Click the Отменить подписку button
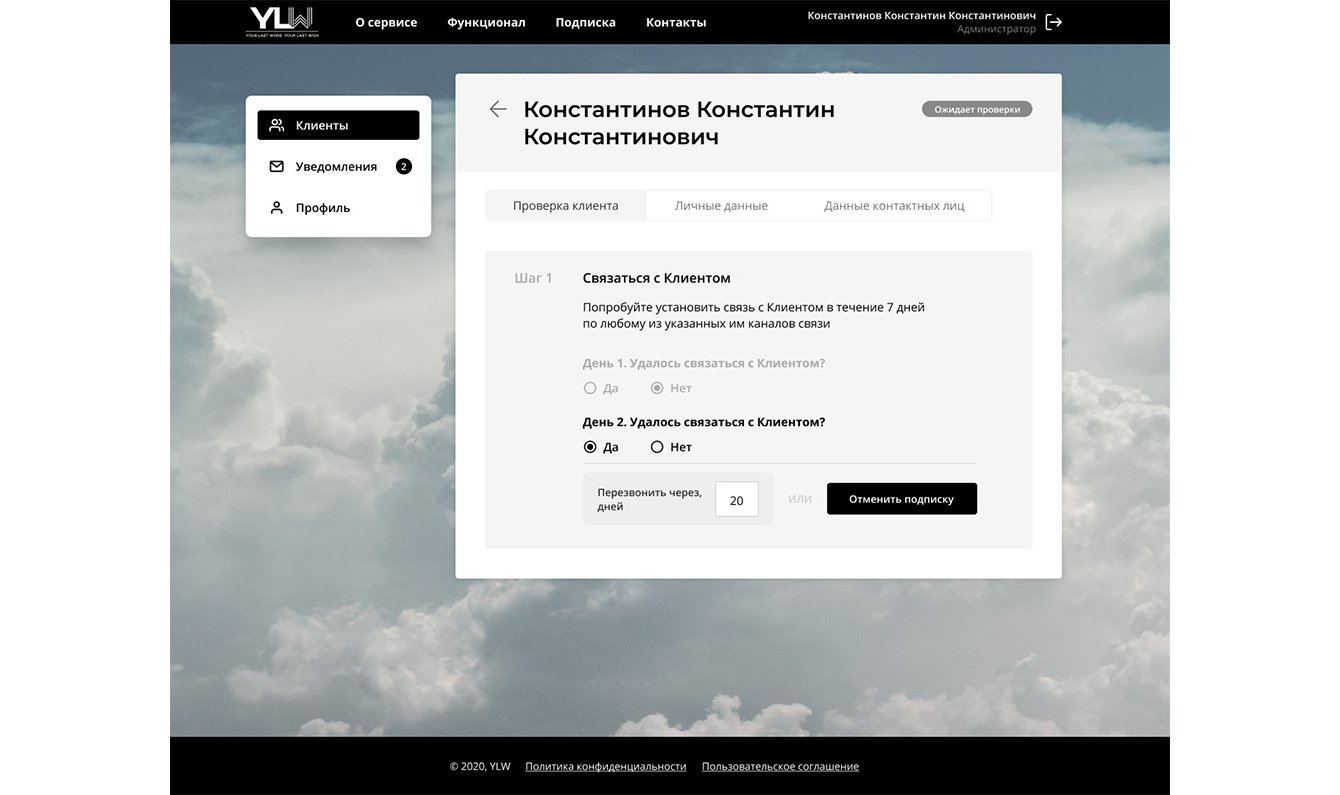 902,499
